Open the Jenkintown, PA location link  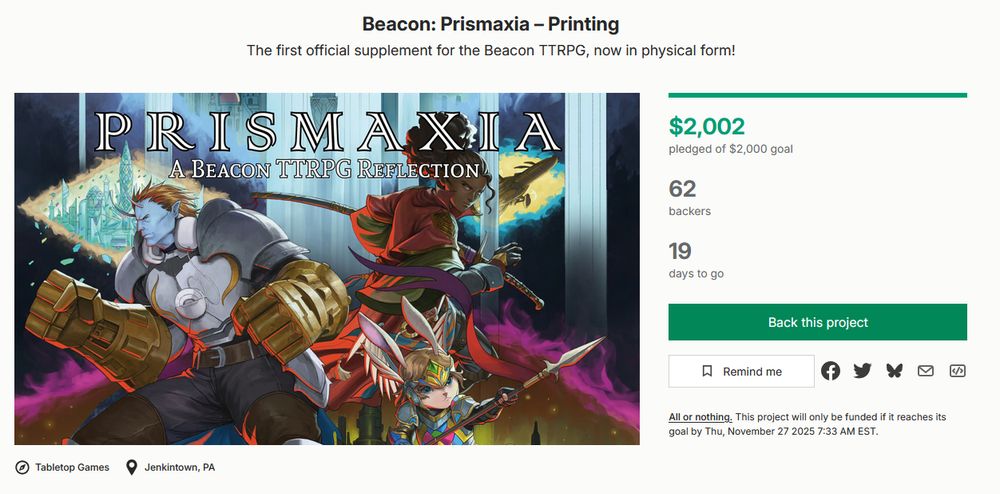tap(180, 468)
